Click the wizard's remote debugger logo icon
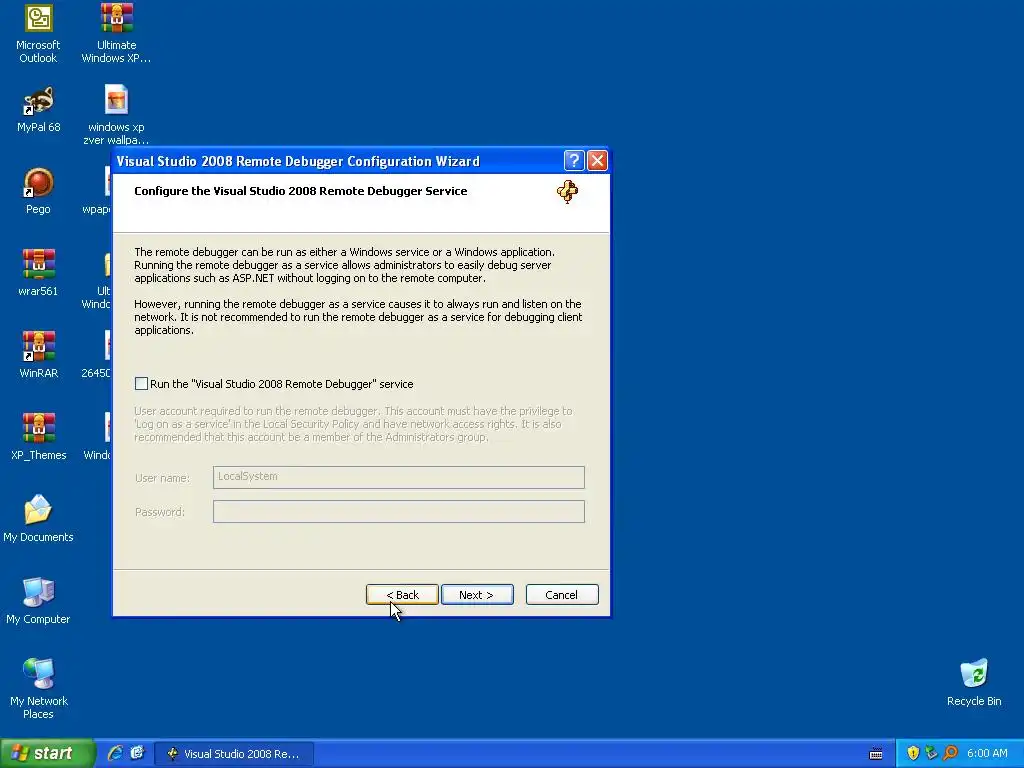 (x=567, y=191)
